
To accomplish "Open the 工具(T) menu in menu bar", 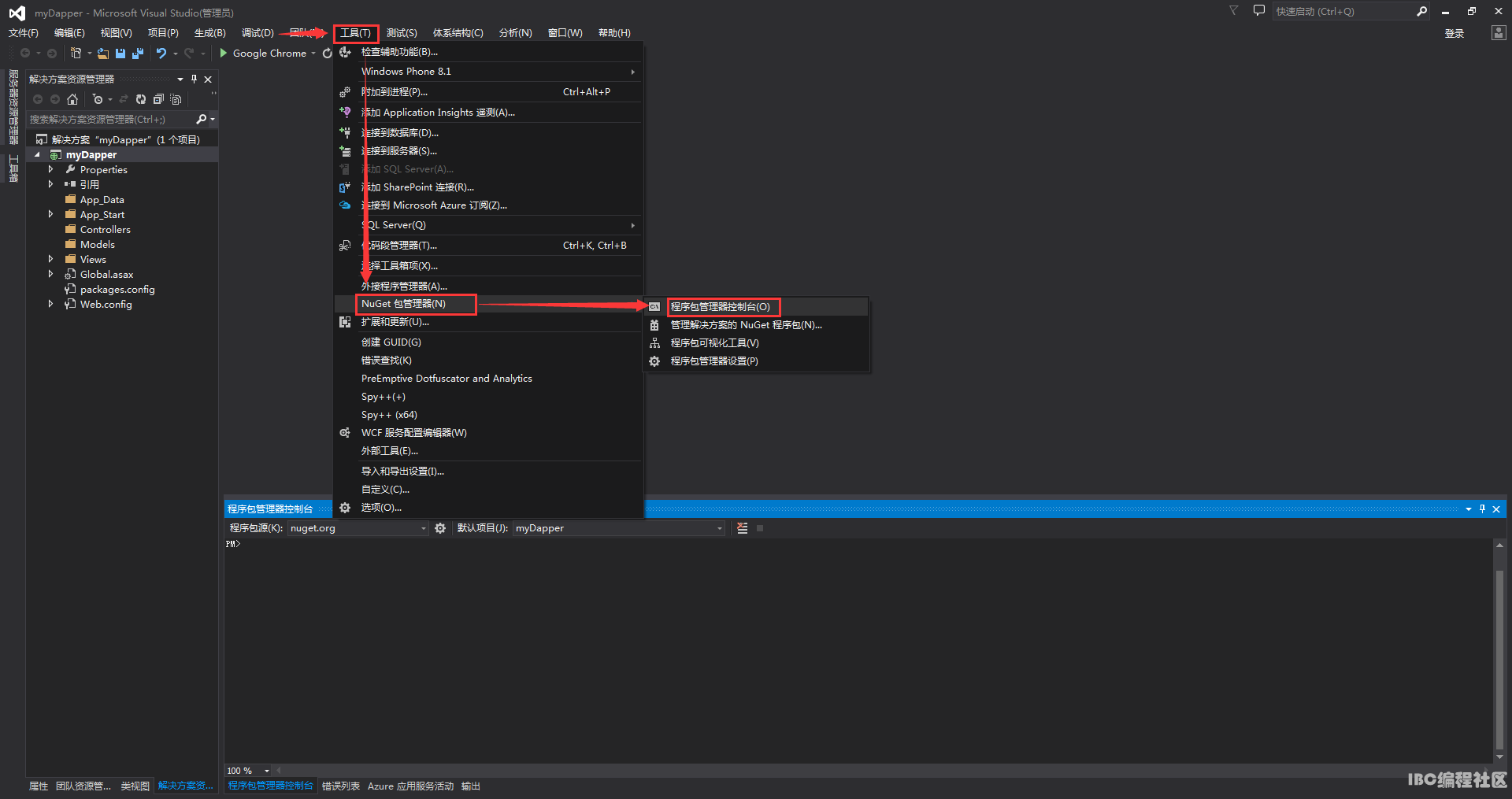I will (355, 33).
